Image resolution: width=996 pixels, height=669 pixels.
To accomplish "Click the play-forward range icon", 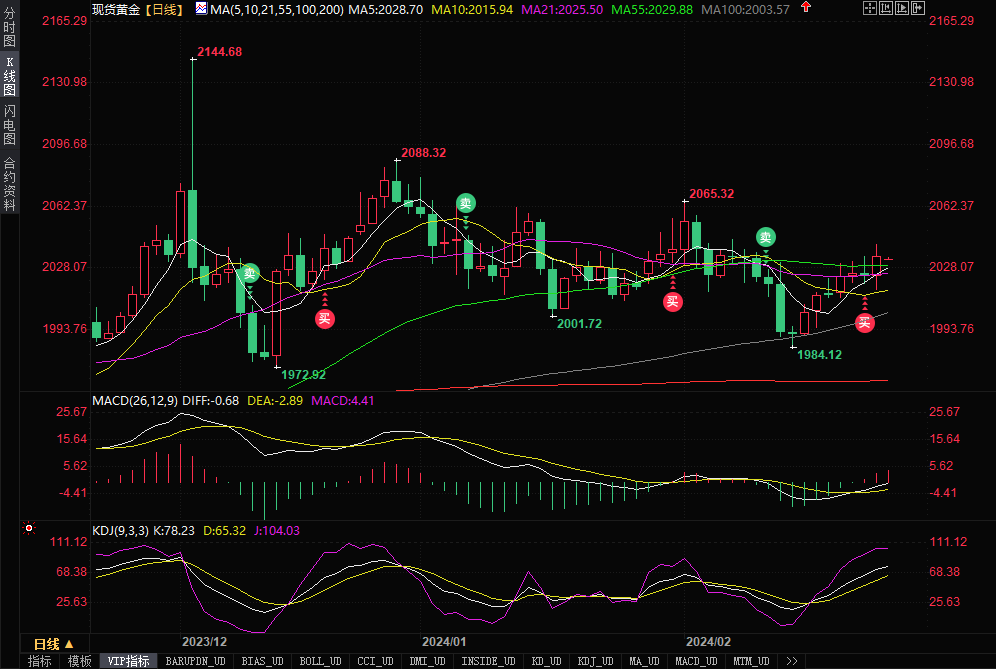I will pos(902,8).
